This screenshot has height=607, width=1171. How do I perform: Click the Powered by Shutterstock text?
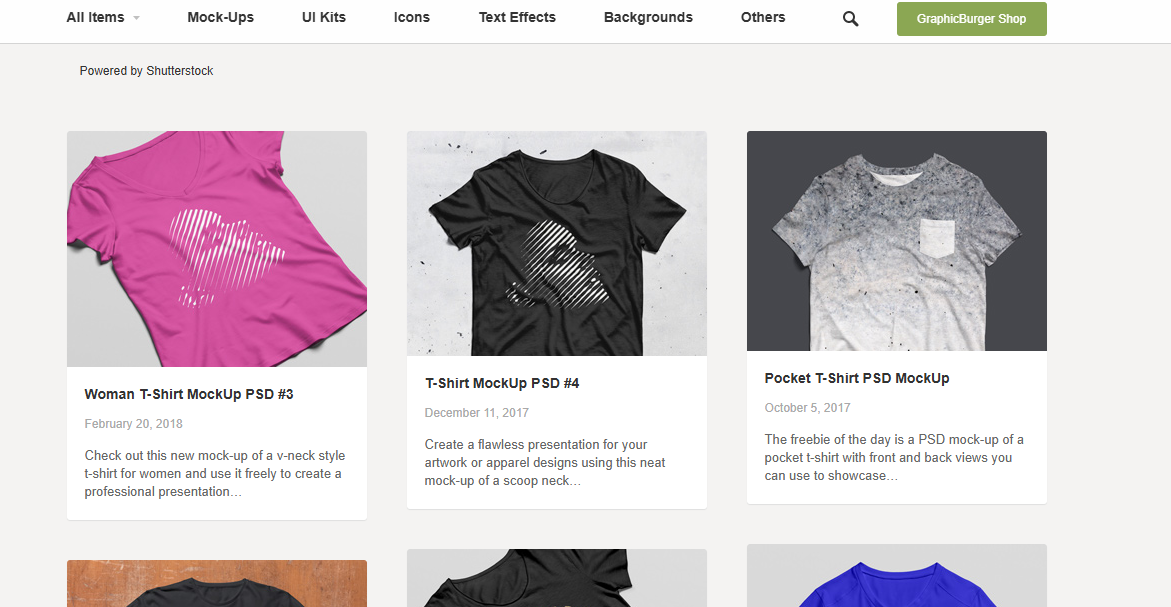pyautogui.click(x=146, y=71)
